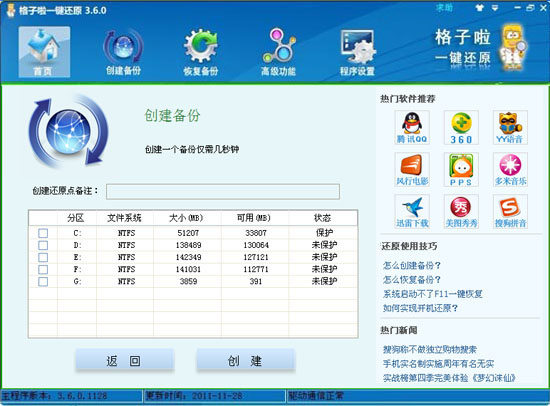Screen dimensions: 550x406
Task: Check the D: partition checkbox
Action: (43, 245)
